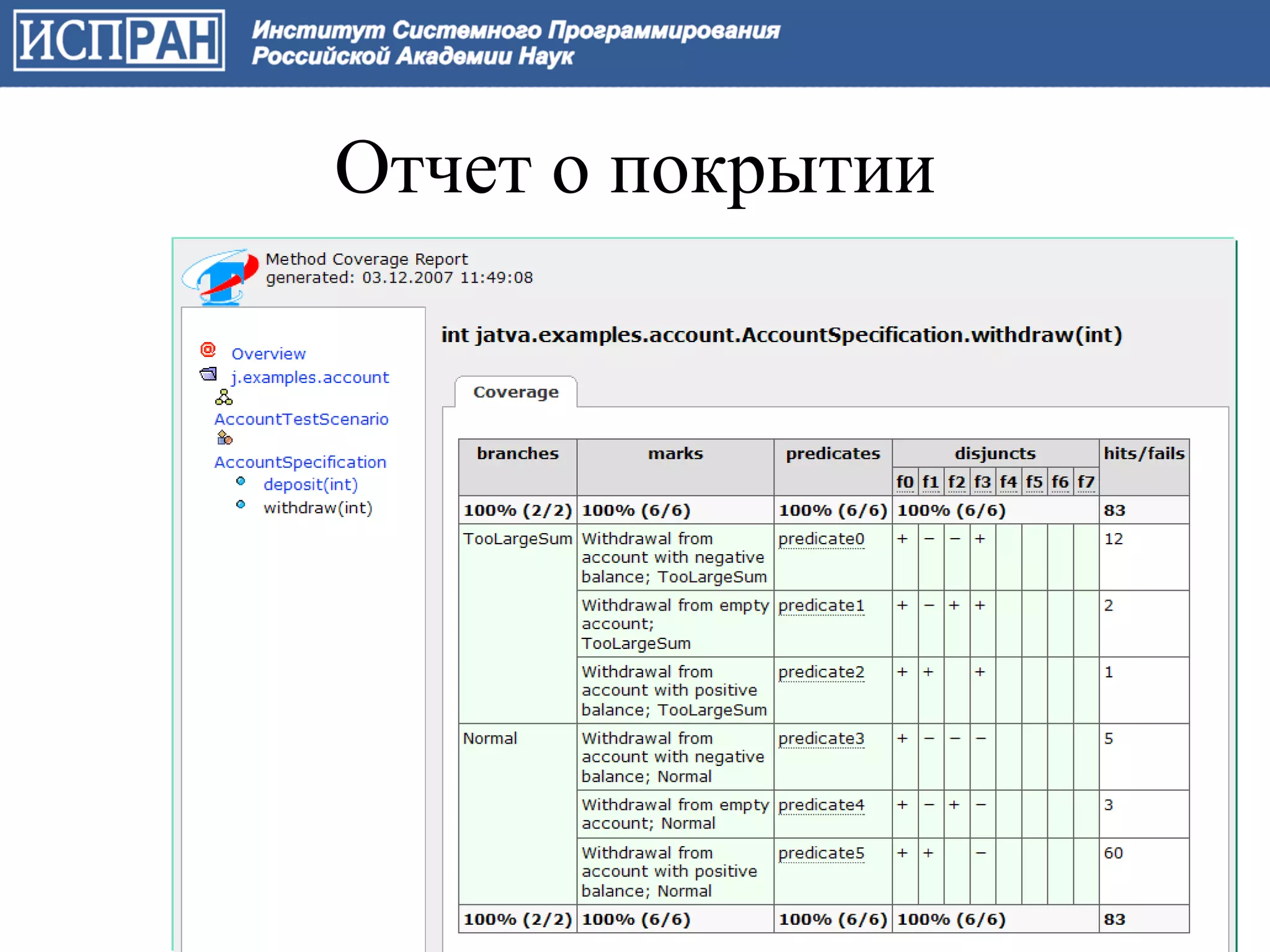This screenshot has width=1270, height=952.
Task: Click the generated timestamp 03.12.2007 11:49:08
Action: pos(448,278)
